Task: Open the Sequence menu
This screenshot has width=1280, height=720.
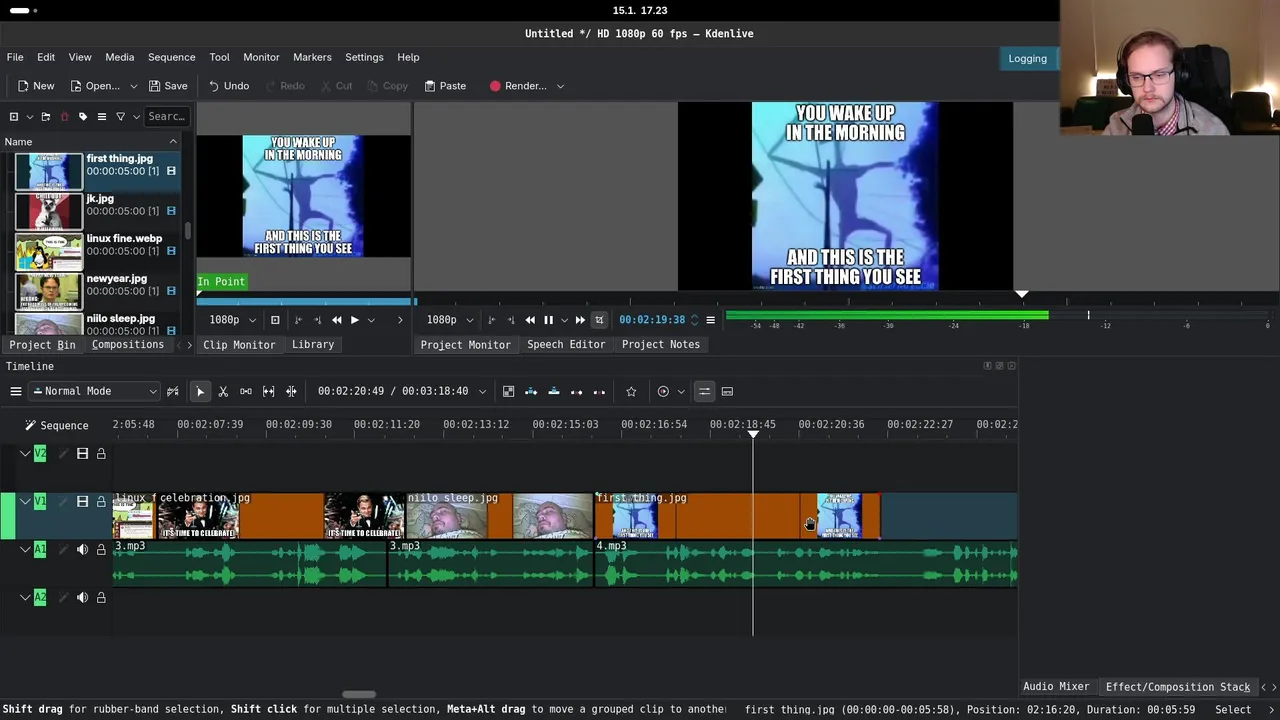Action: pyautogui.click(x=172, y=57)
